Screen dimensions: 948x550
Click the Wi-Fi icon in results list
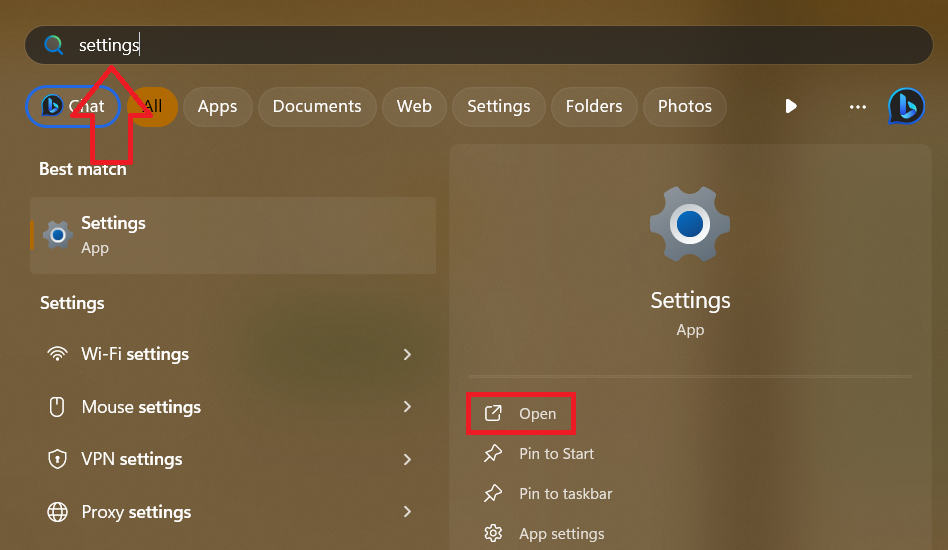pos(58,354)
